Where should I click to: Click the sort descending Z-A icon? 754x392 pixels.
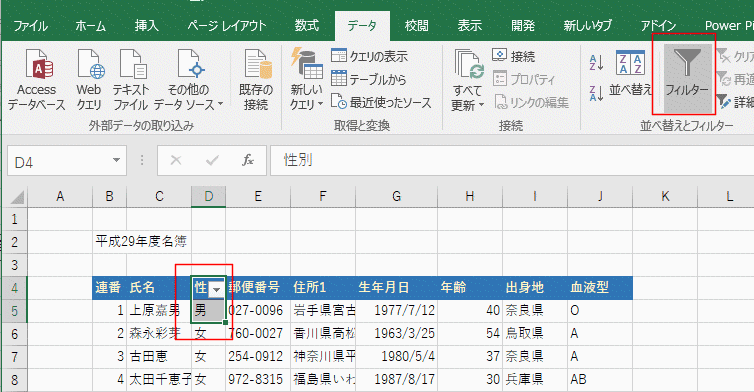point(596,92)
